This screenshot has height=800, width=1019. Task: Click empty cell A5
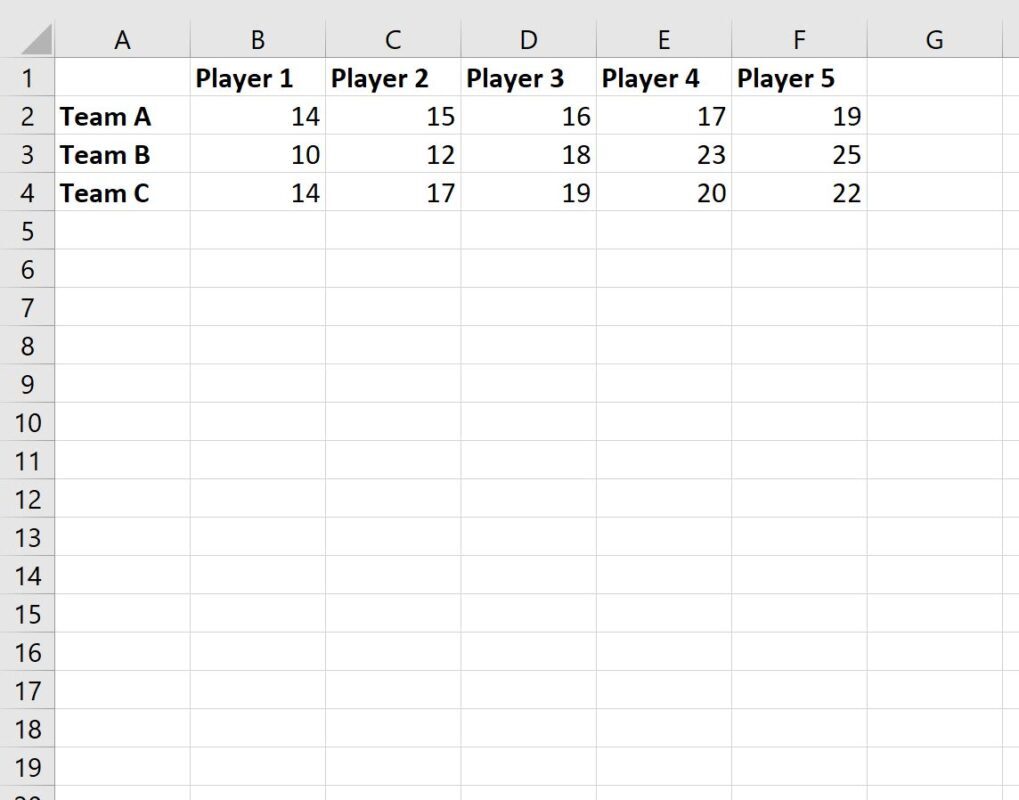pos(122,231)
